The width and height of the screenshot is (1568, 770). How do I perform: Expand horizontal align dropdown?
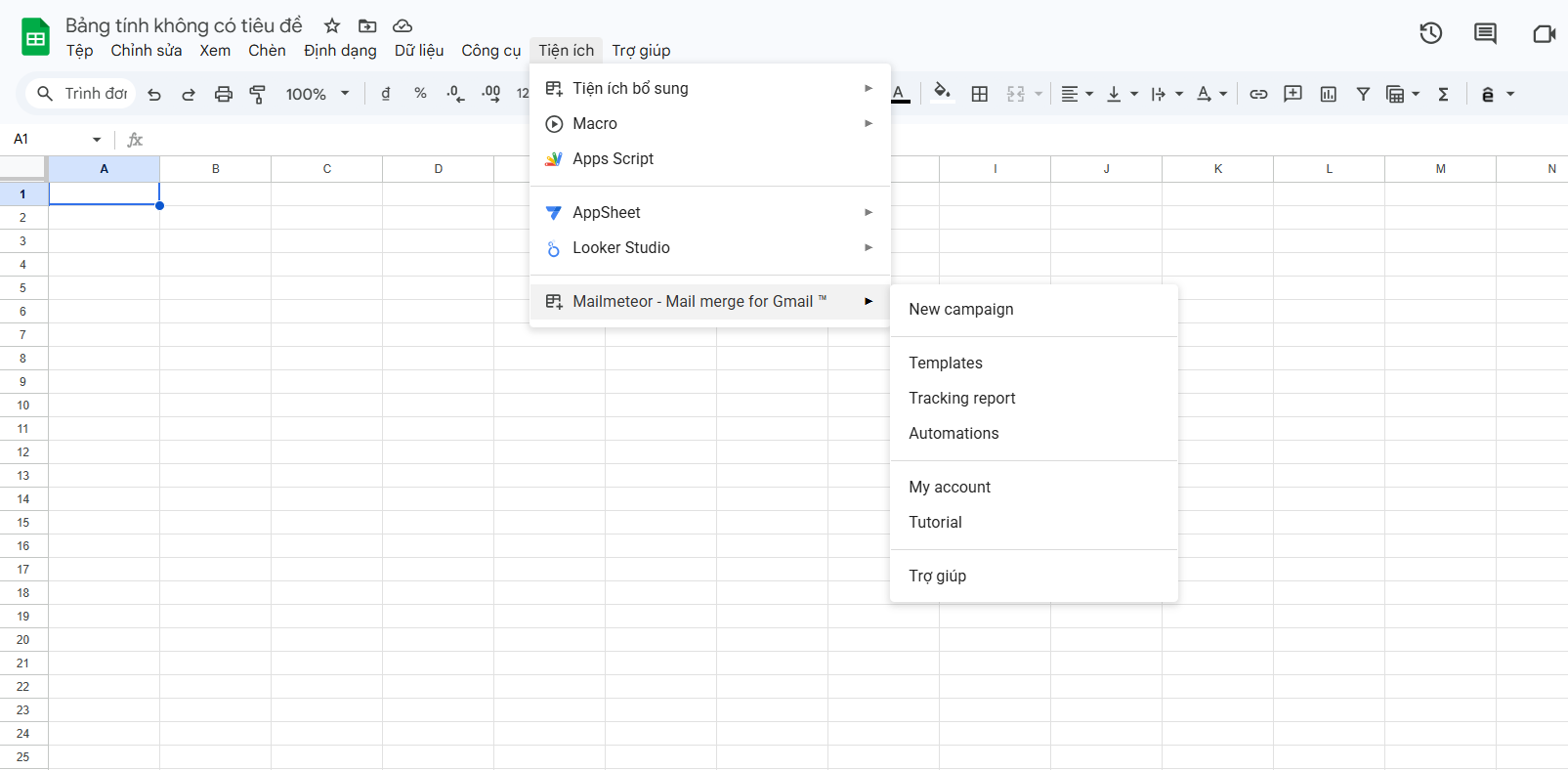point(1077,94)
